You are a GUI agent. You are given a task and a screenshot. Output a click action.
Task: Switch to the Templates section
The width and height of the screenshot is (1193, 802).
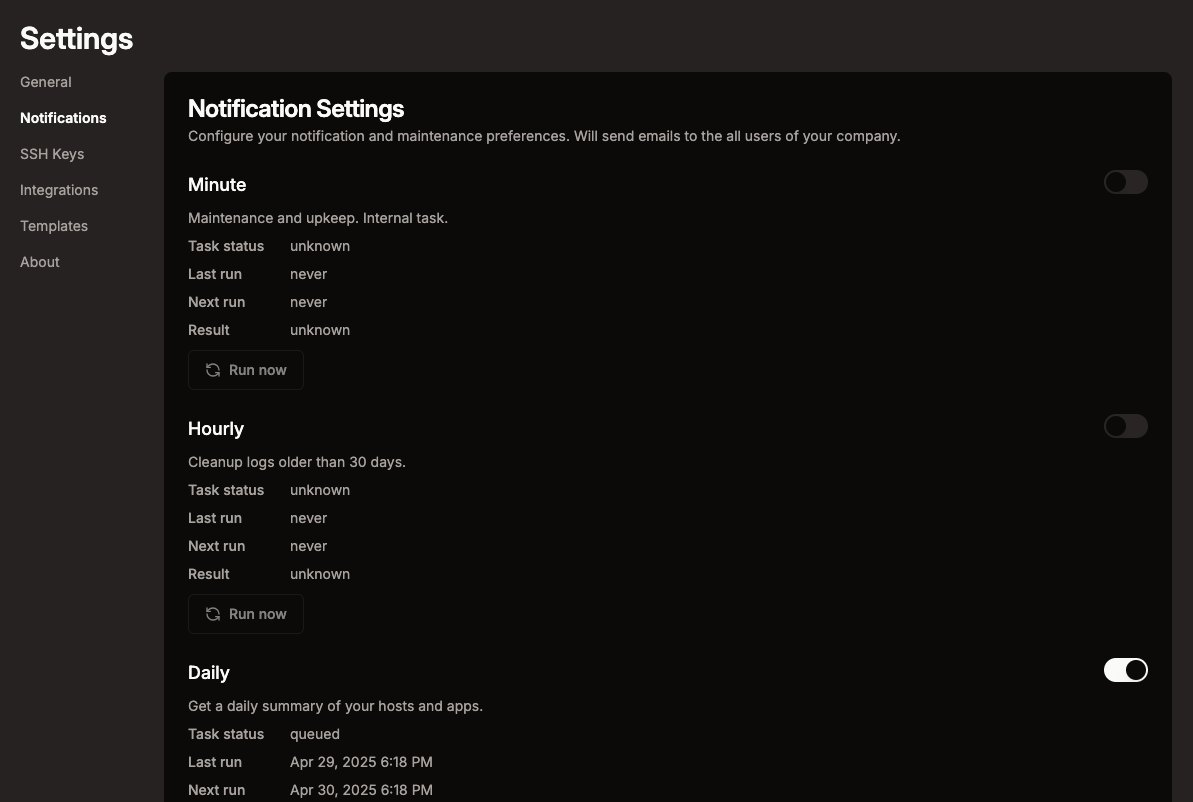point(54,226)
